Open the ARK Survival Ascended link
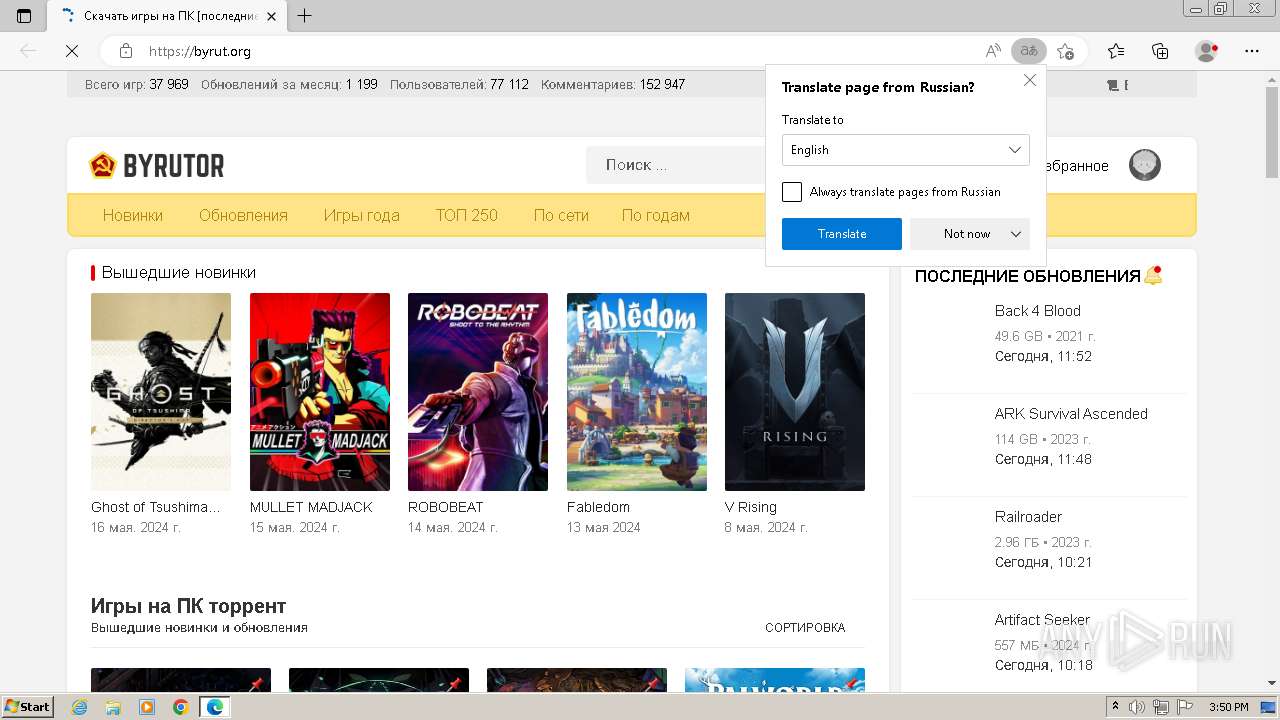The height and width of the screenshot is (720, 1280). [1071, 414]
